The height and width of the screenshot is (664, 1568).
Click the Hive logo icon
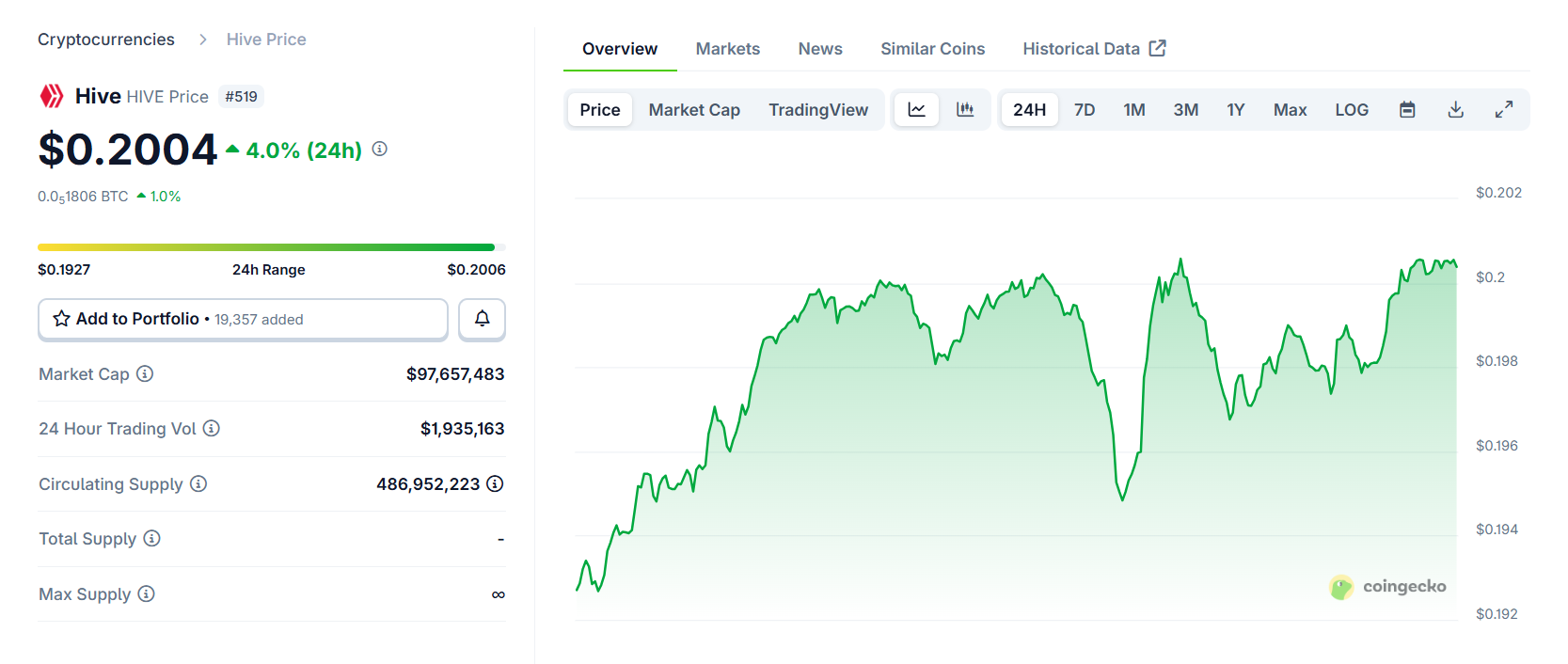51,96
